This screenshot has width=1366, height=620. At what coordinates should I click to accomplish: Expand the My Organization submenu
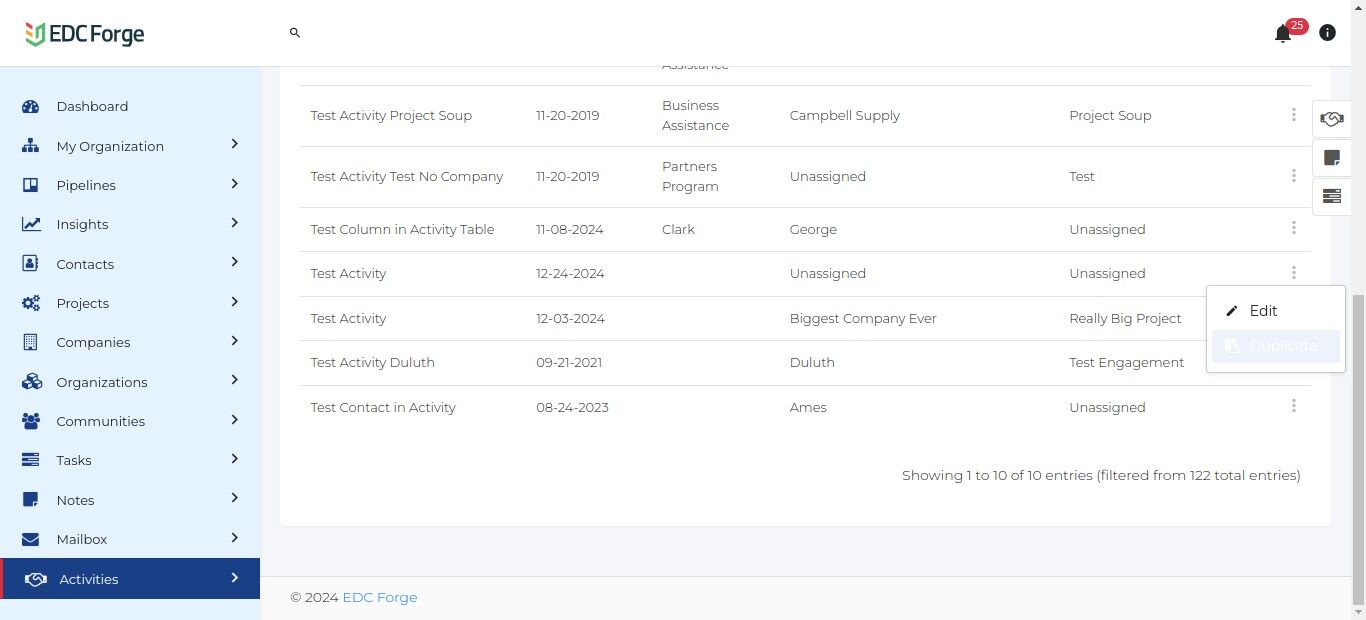[x=234, y=144]
